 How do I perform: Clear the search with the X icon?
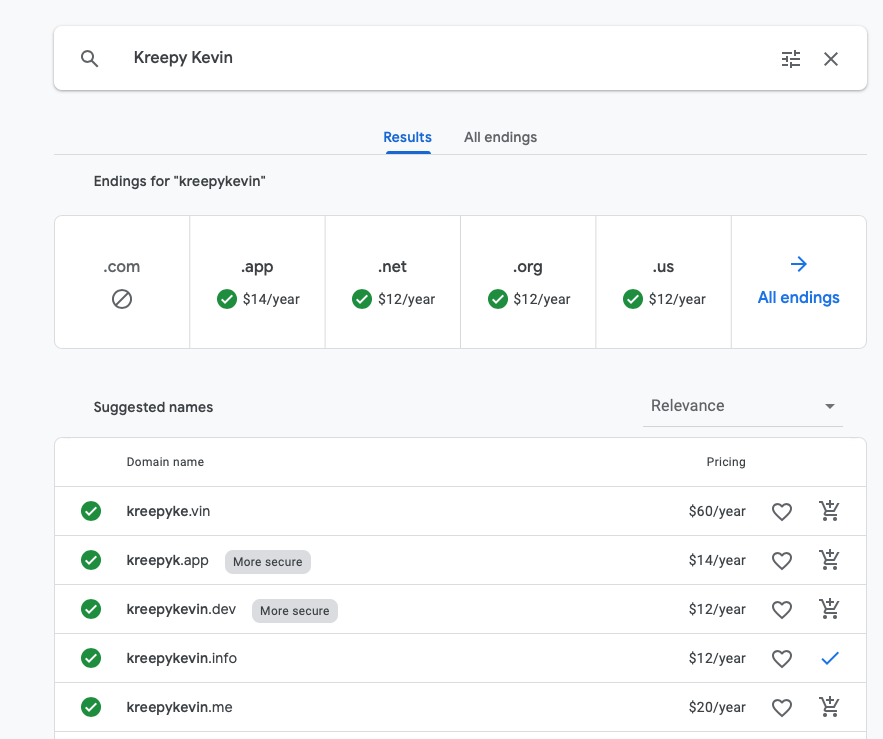point(831,59)
